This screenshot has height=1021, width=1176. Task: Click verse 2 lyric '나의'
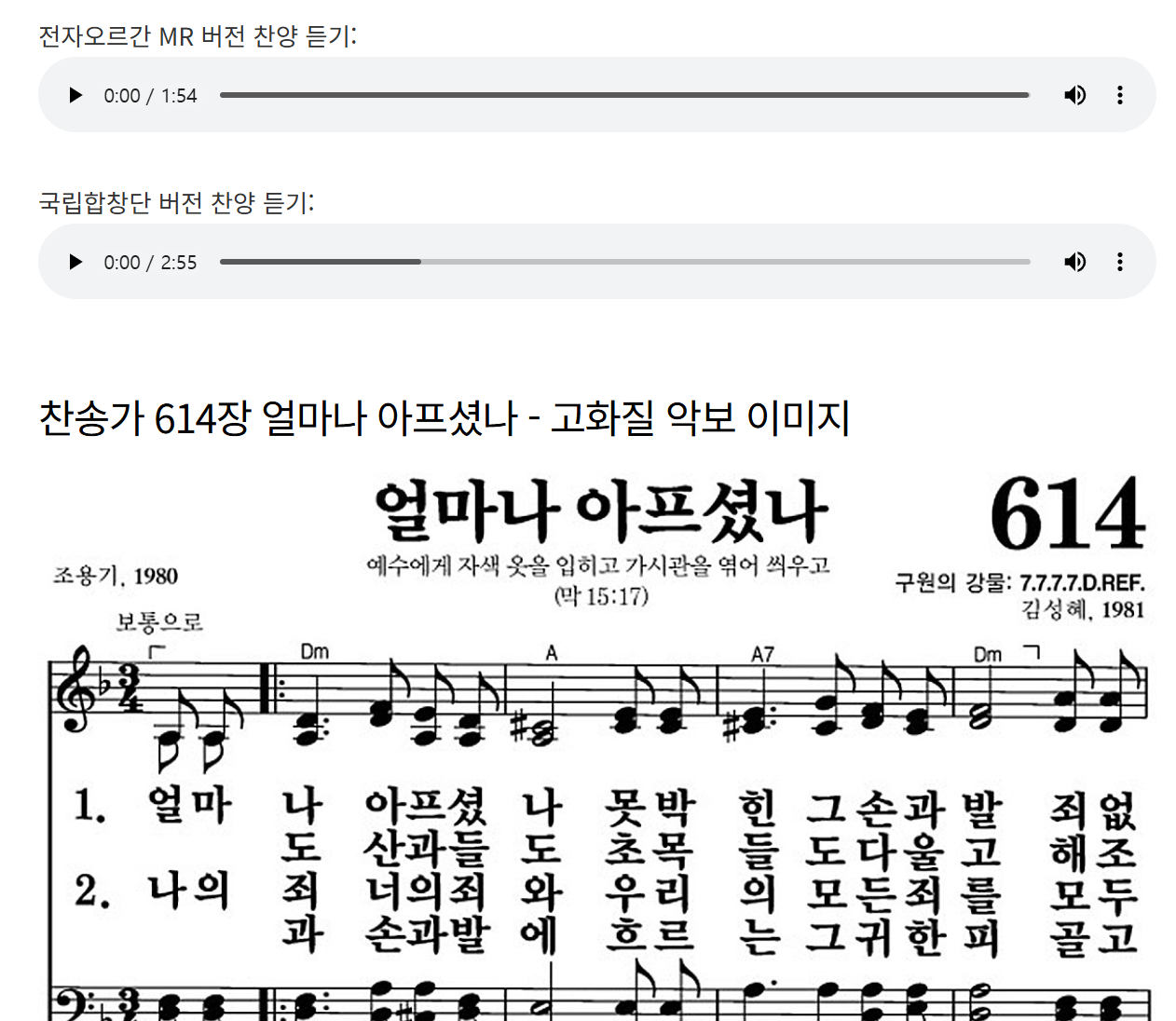tap(189, 891)
